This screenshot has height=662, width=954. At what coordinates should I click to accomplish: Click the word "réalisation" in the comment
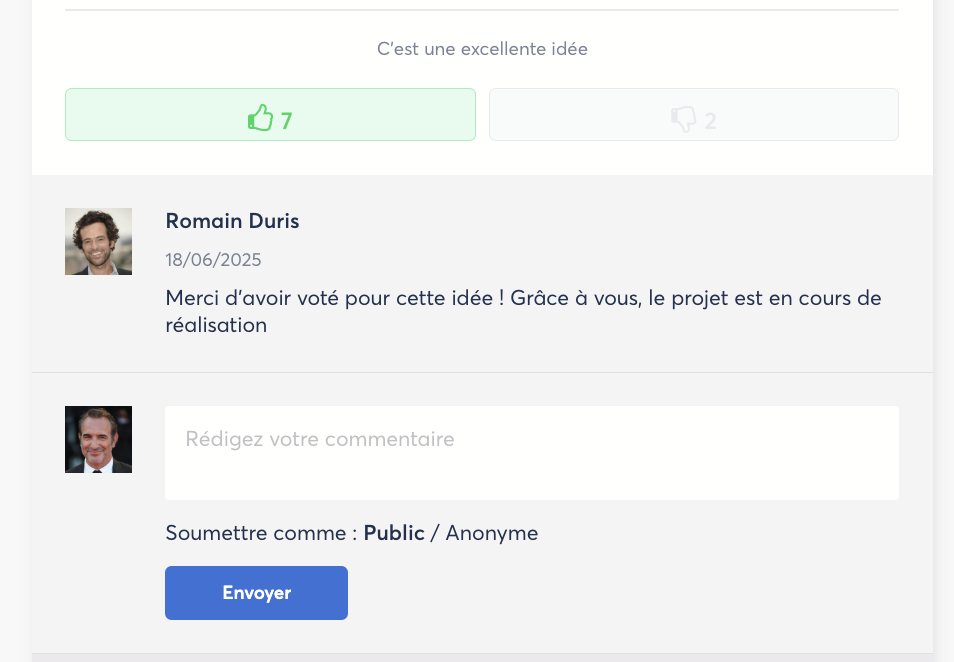(x=216, y=325)
